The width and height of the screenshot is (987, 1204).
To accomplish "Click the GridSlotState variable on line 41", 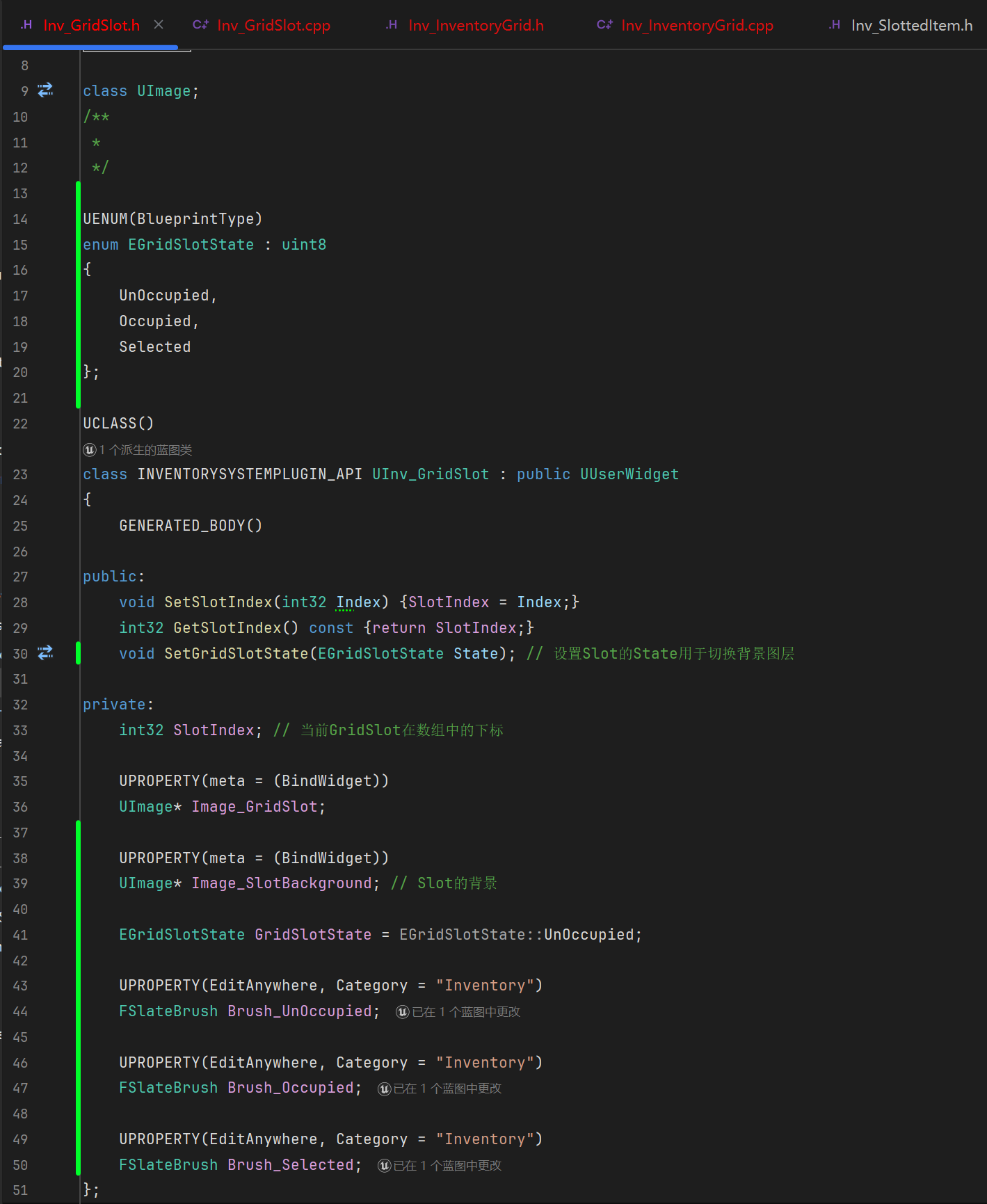I will tap(313, 935).
